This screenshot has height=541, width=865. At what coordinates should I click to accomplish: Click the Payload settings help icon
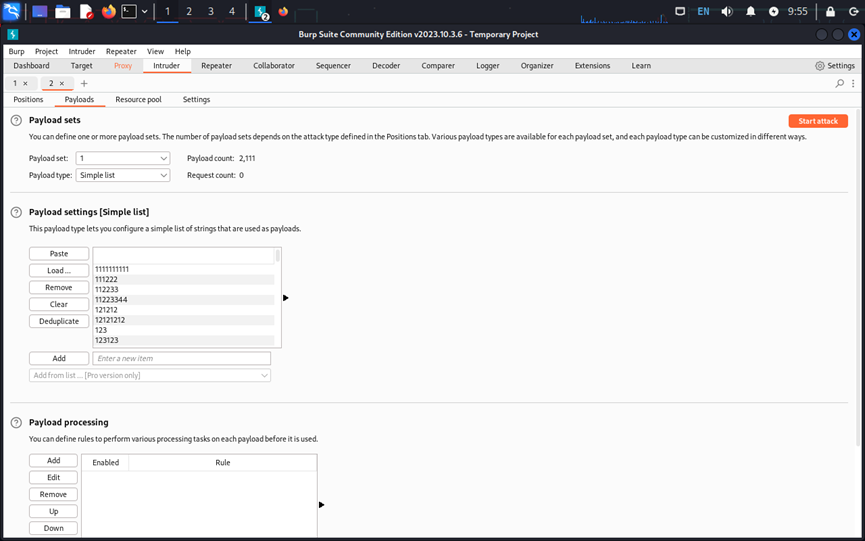(x=17, y=212)
